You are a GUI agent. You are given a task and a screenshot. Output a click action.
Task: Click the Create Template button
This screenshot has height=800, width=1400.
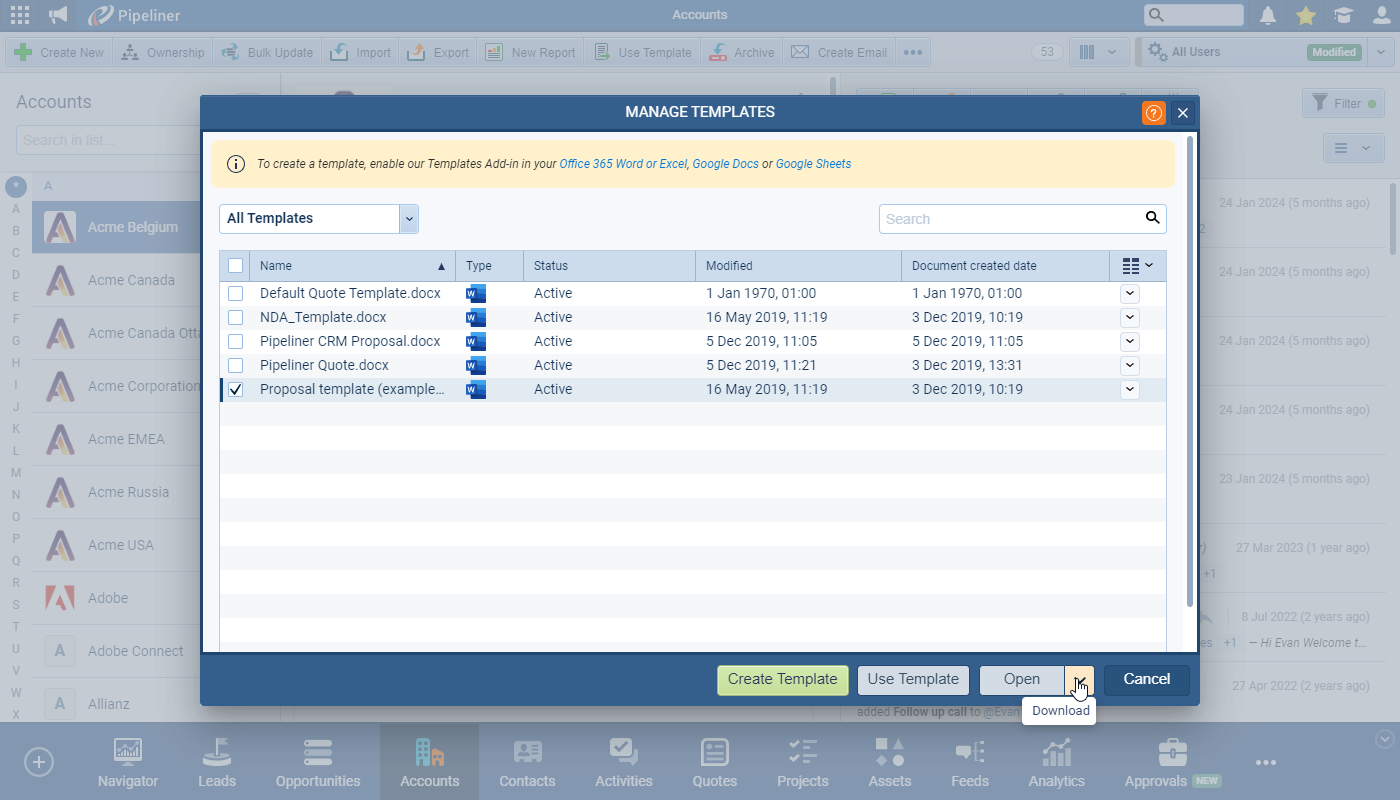point(782,679)
